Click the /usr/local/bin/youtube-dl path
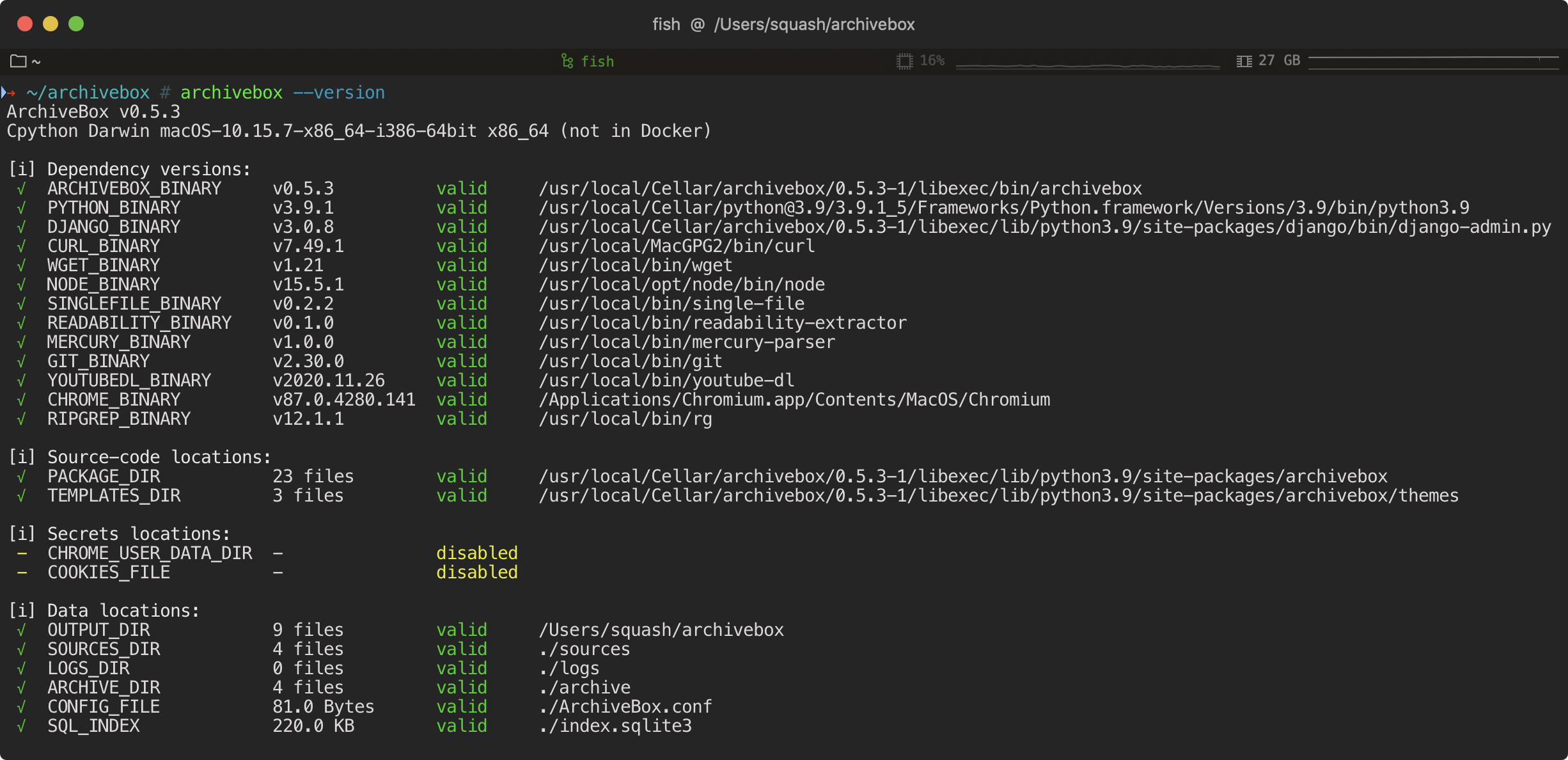1568x760 pixels. tap(666, 381)
